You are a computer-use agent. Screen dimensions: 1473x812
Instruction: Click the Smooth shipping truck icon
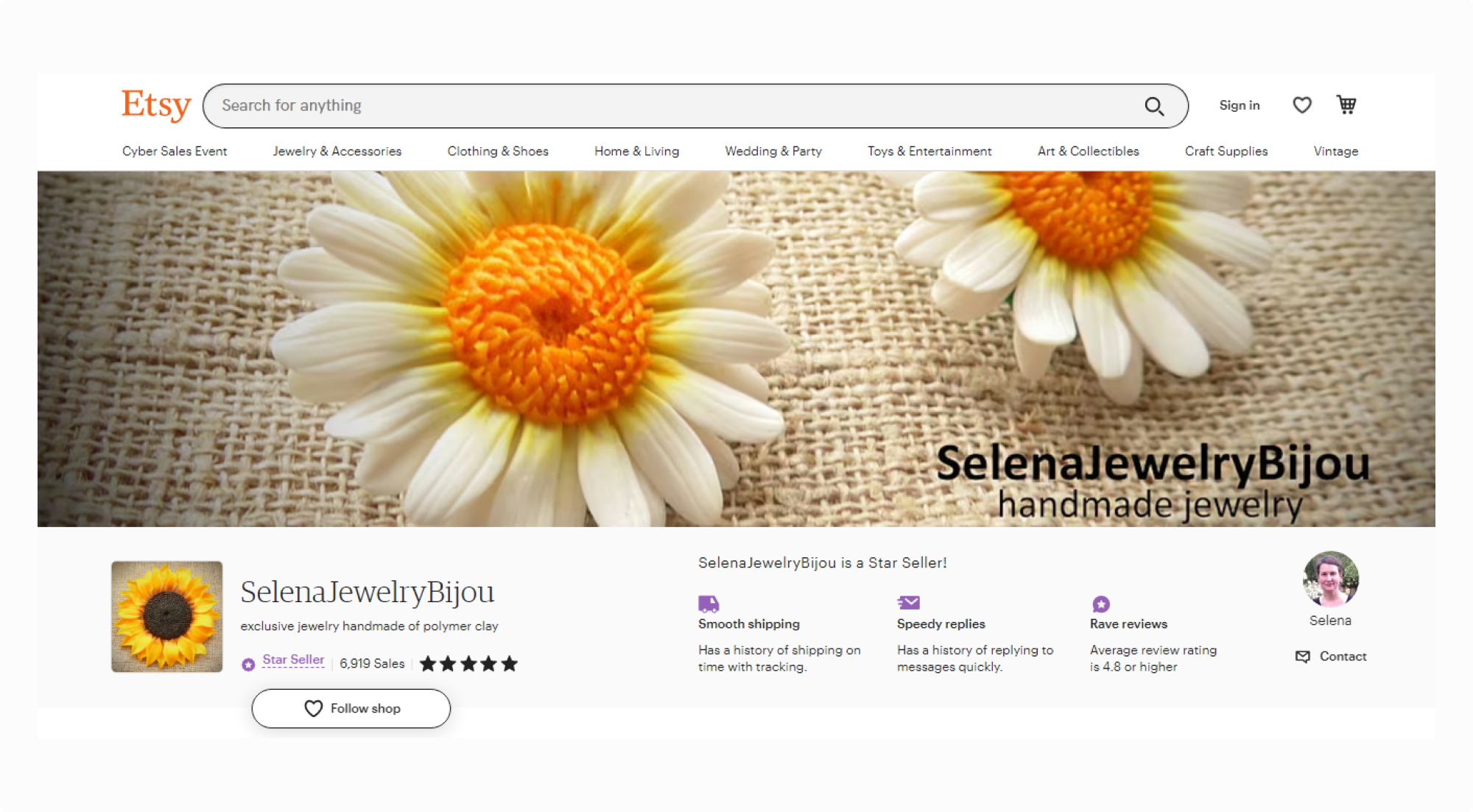point(709,604)
